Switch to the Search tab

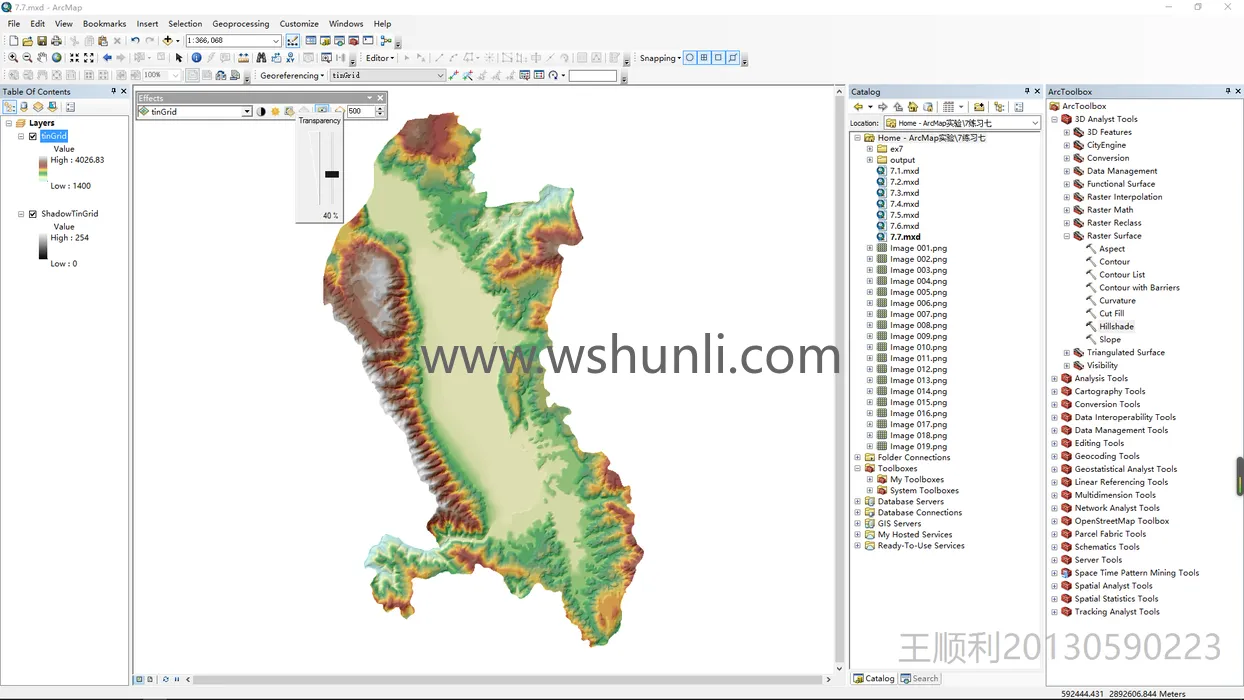(920, 678)
